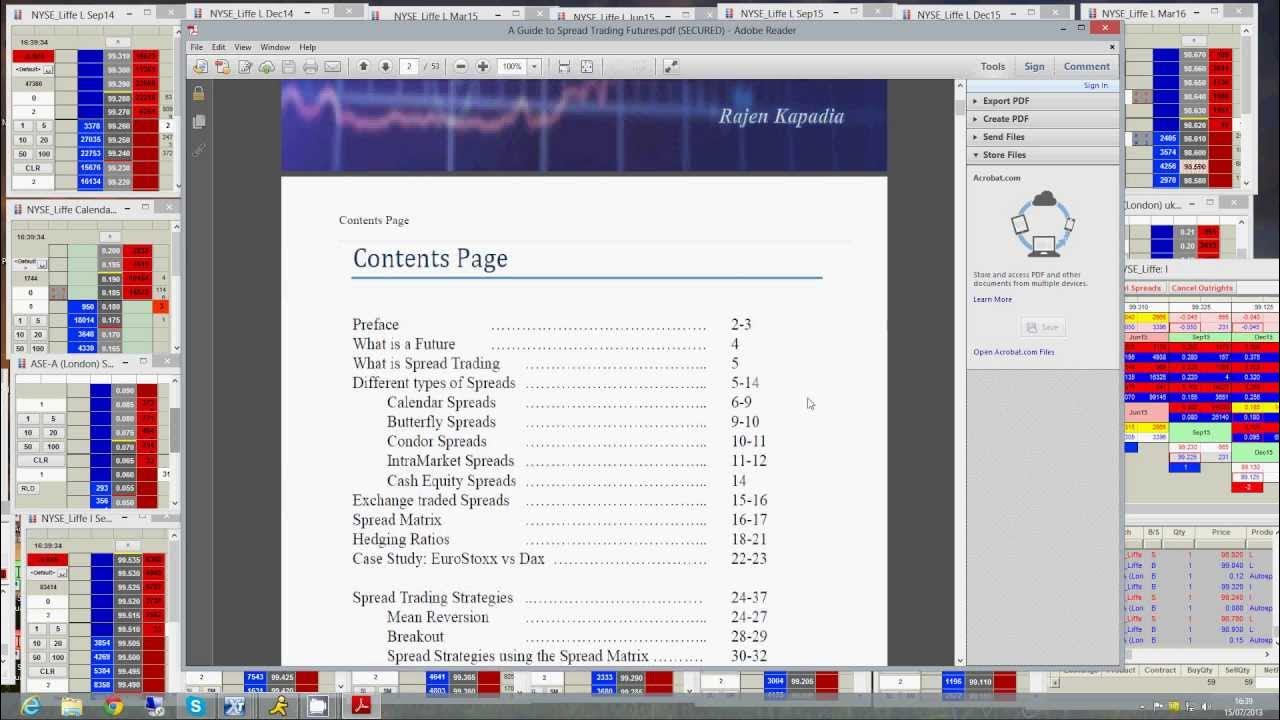Select the NYSE_Liffe L Sep15 window title

pos(781,14)
